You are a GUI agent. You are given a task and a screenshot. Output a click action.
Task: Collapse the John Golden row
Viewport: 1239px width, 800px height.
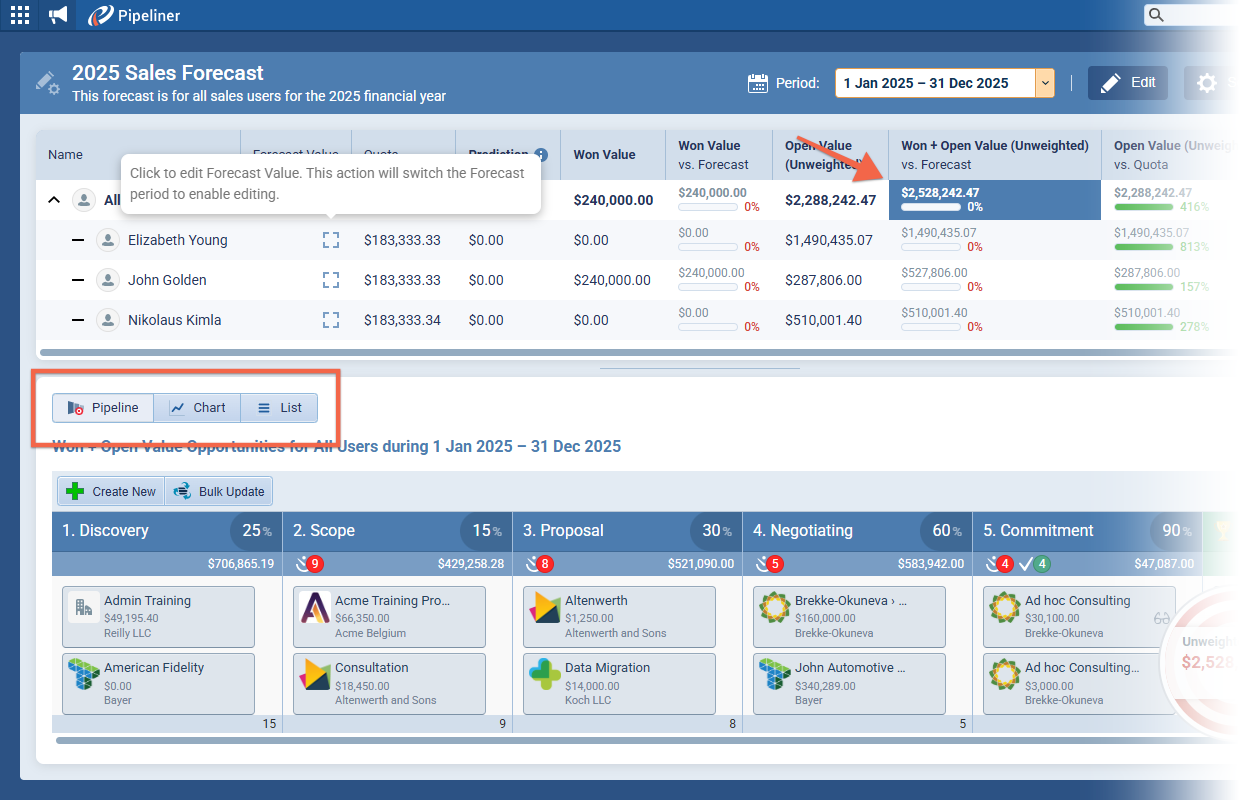click(78, 280)
